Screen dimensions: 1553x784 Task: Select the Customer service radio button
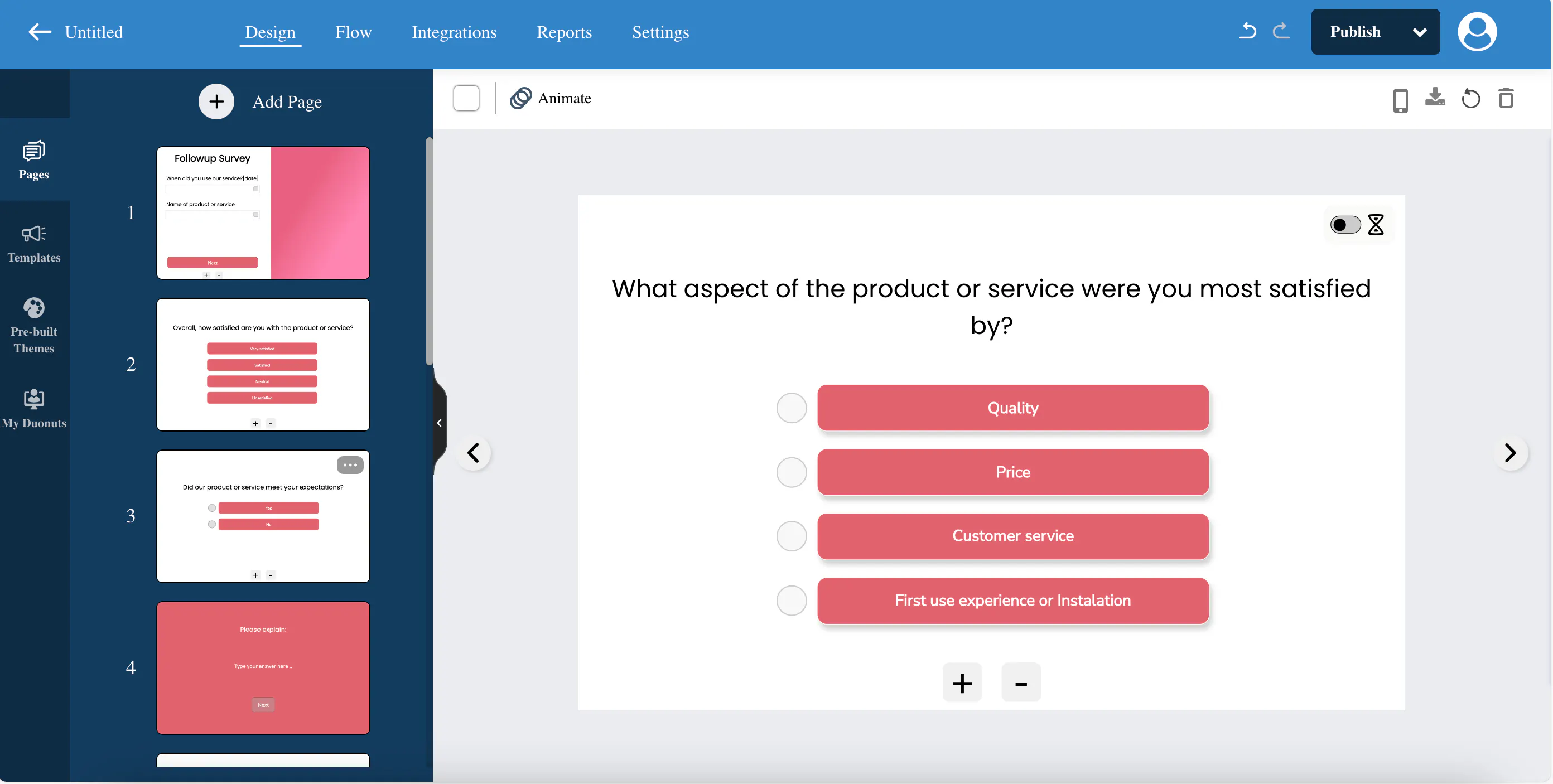tap(792, 536)
